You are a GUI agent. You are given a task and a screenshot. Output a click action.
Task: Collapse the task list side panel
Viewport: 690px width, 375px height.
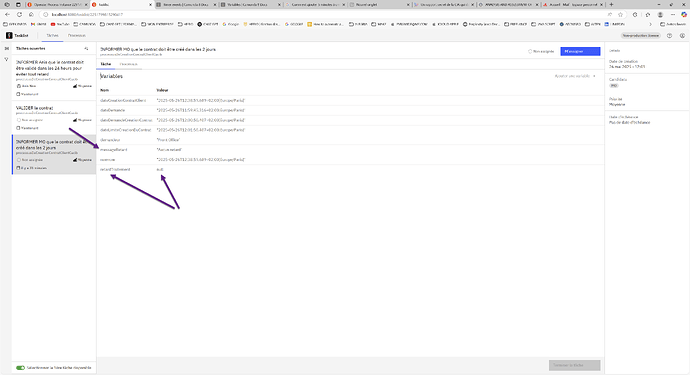coord(6,48)
